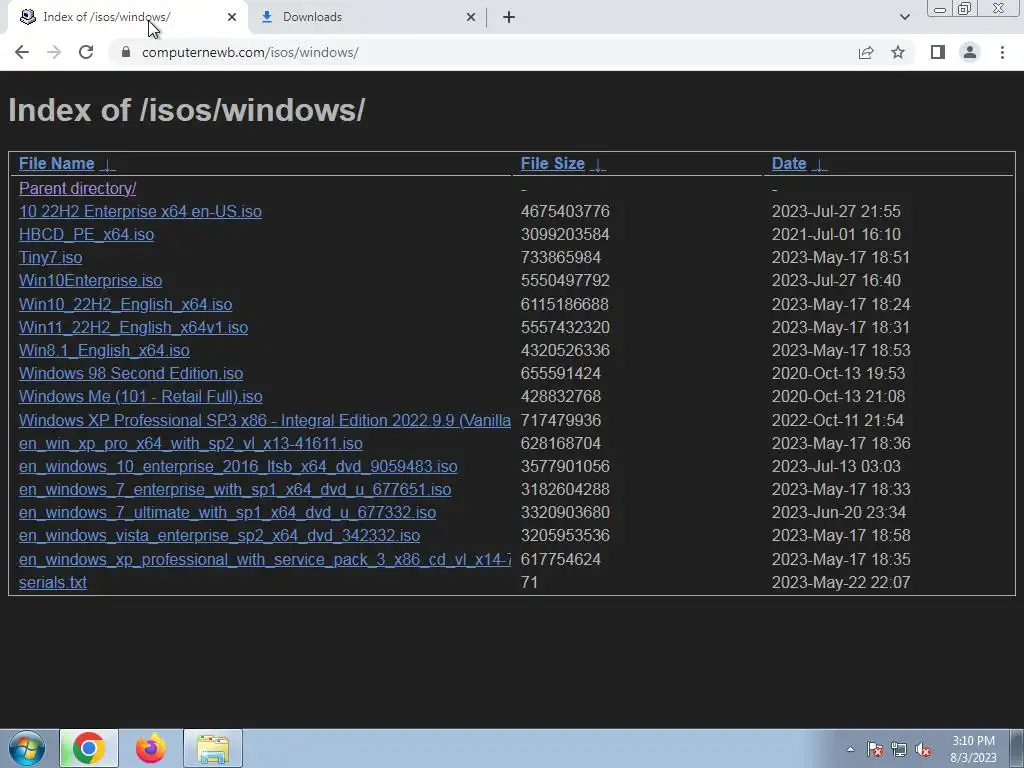Download 10 22H2 Enterprise x64 en-US.iso

pyautogui.click(x=140, y=212)
